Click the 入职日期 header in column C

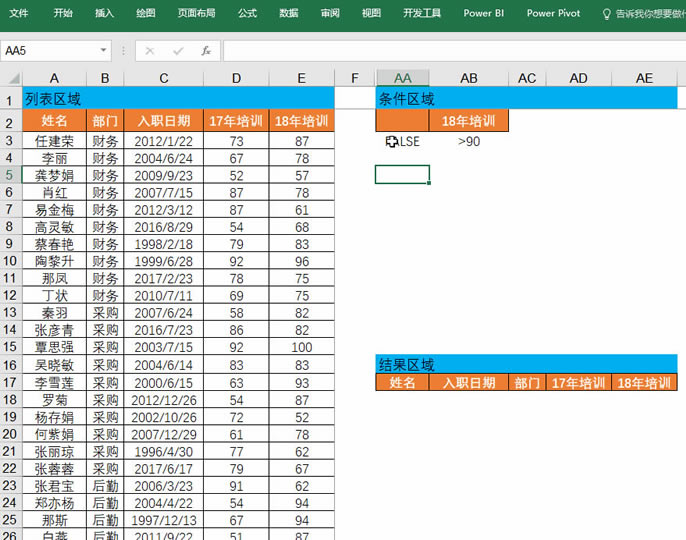(x=164, y=120)
